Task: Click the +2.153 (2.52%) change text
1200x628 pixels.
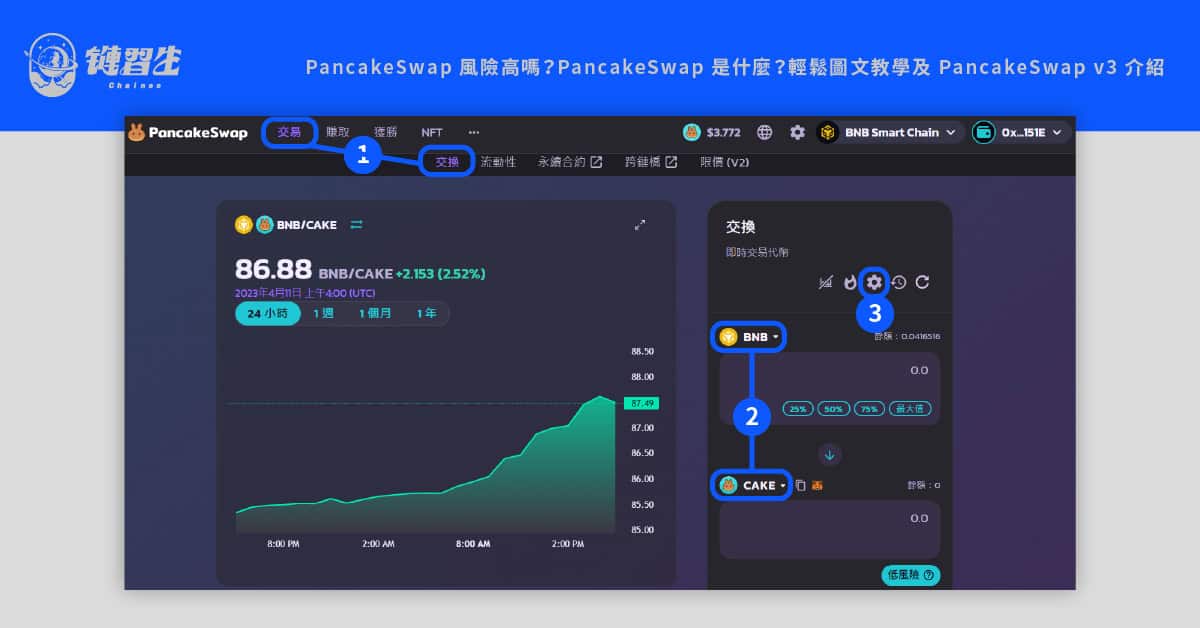Action: 441,273
